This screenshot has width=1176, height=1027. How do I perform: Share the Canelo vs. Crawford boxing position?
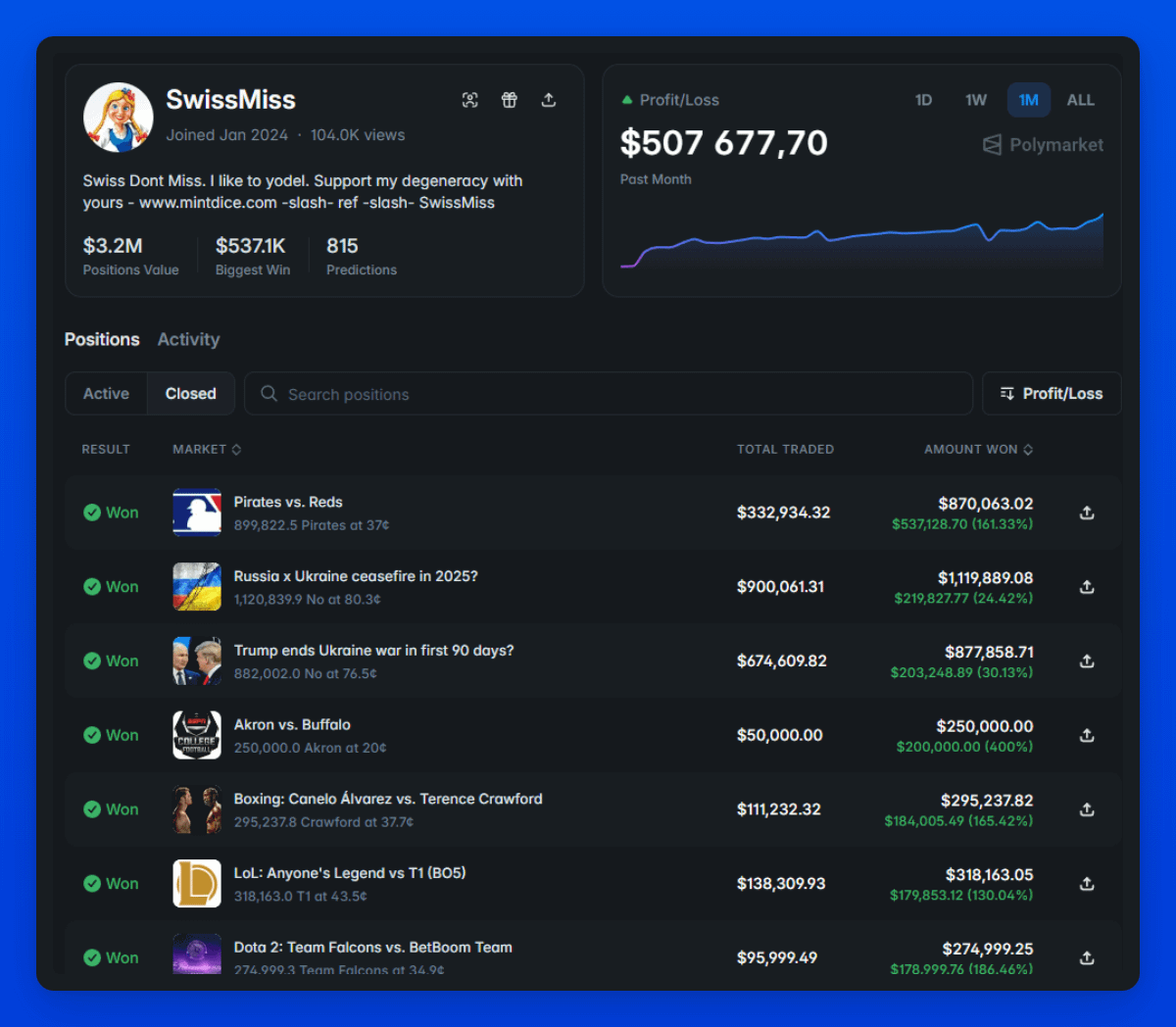click(x=1087, y=809)
